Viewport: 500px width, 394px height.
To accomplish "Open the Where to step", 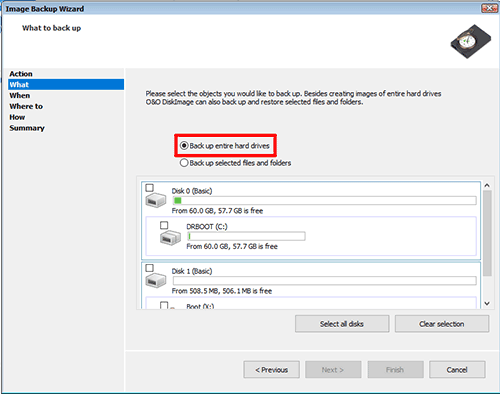I will pos(26,106).
